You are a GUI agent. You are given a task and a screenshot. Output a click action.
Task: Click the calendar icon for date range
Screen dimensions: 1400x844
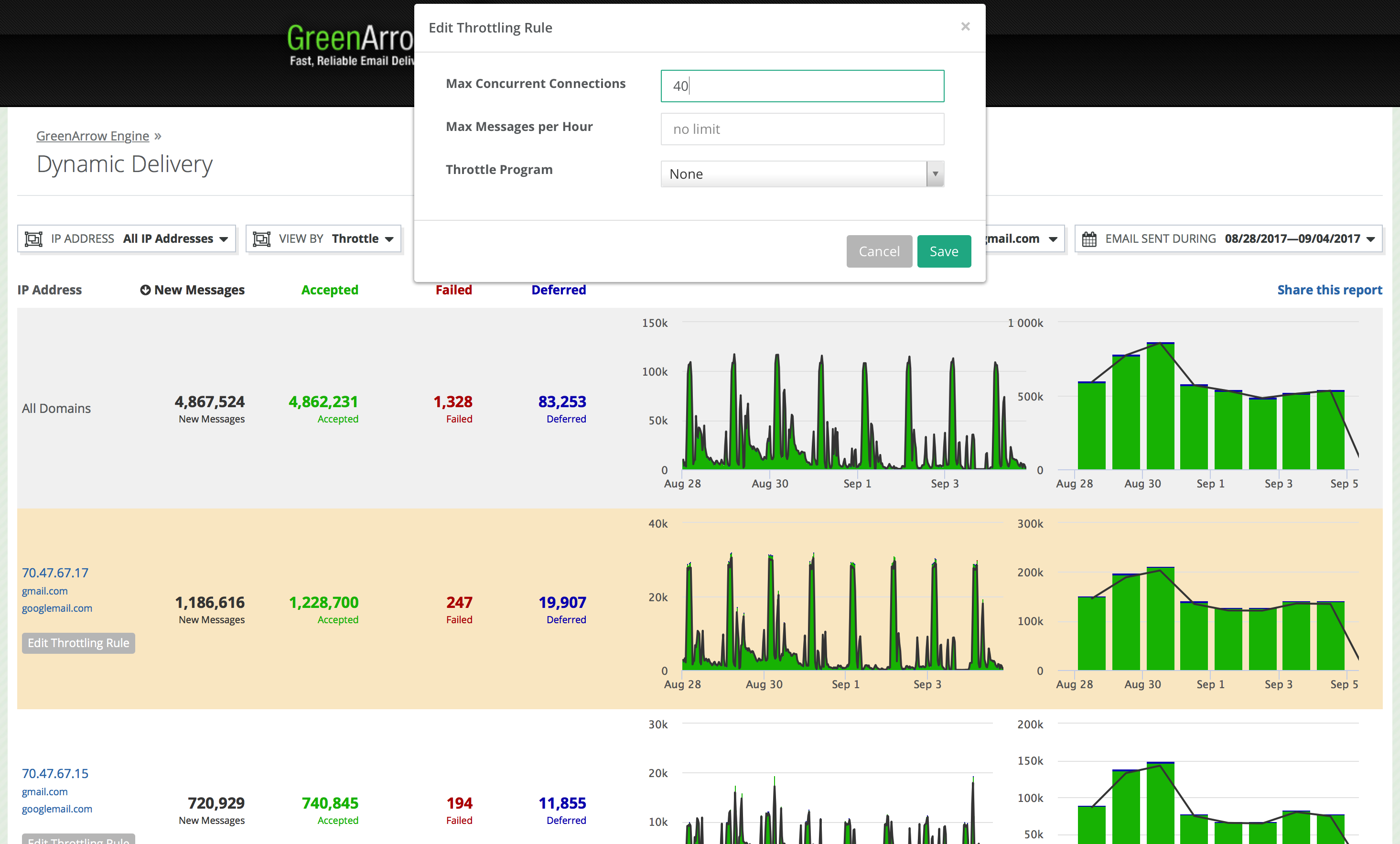click(x=1088, y=238)
